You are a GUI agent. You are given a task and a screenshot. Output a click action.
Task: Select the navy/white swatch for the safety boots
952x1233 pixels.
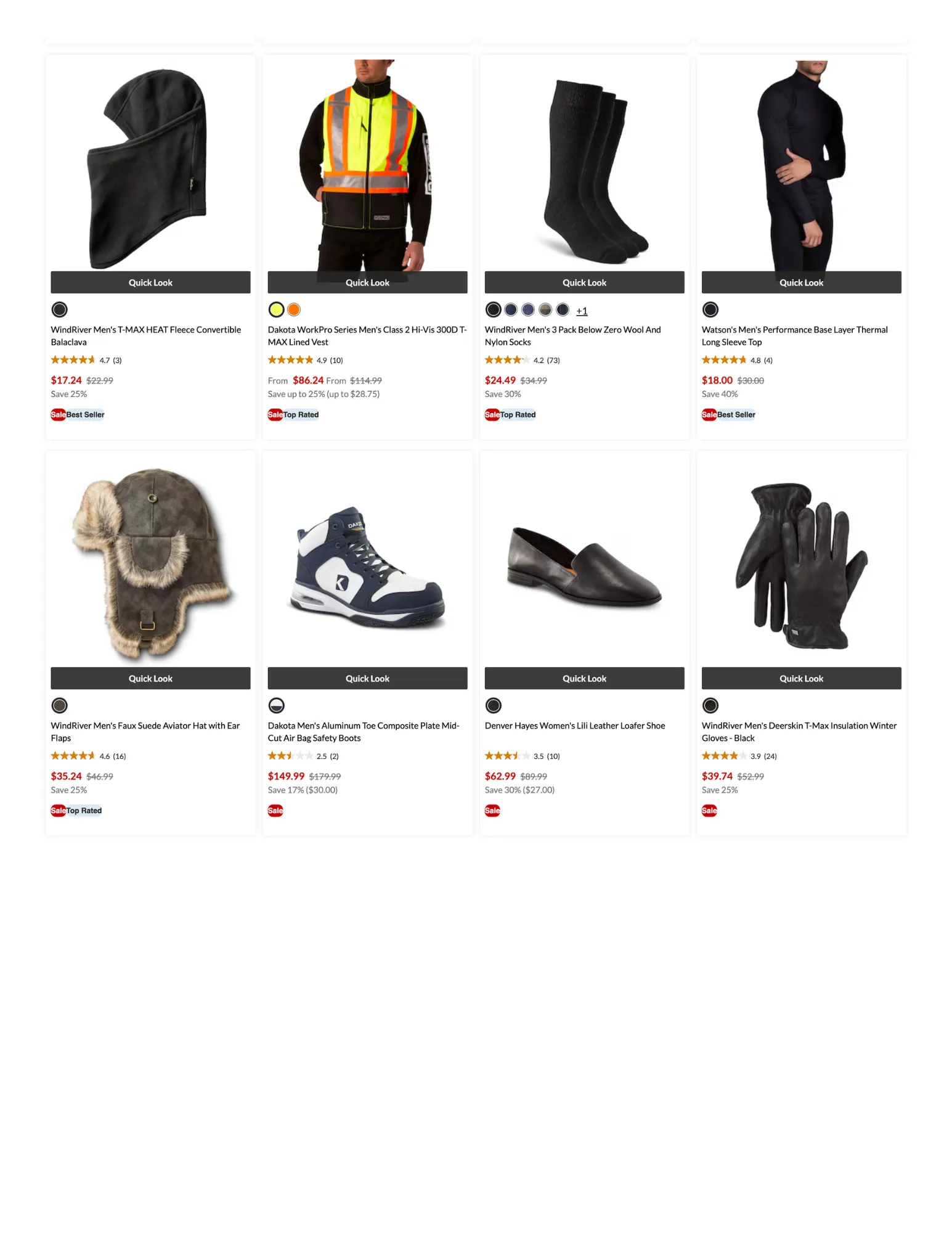click(276, 705)
